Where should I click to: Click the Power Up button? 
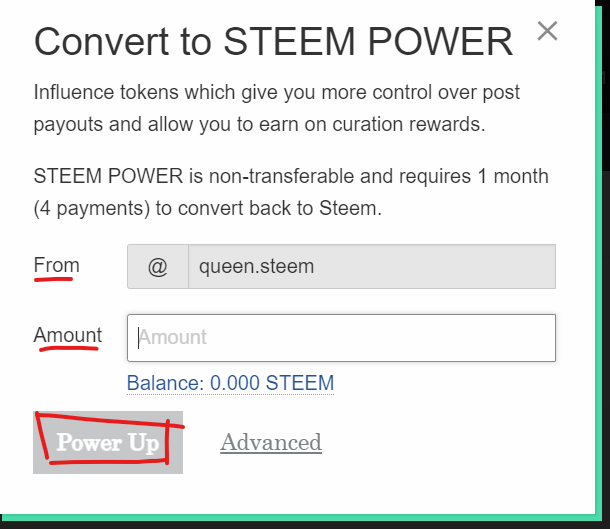click(x=108, y=442)
